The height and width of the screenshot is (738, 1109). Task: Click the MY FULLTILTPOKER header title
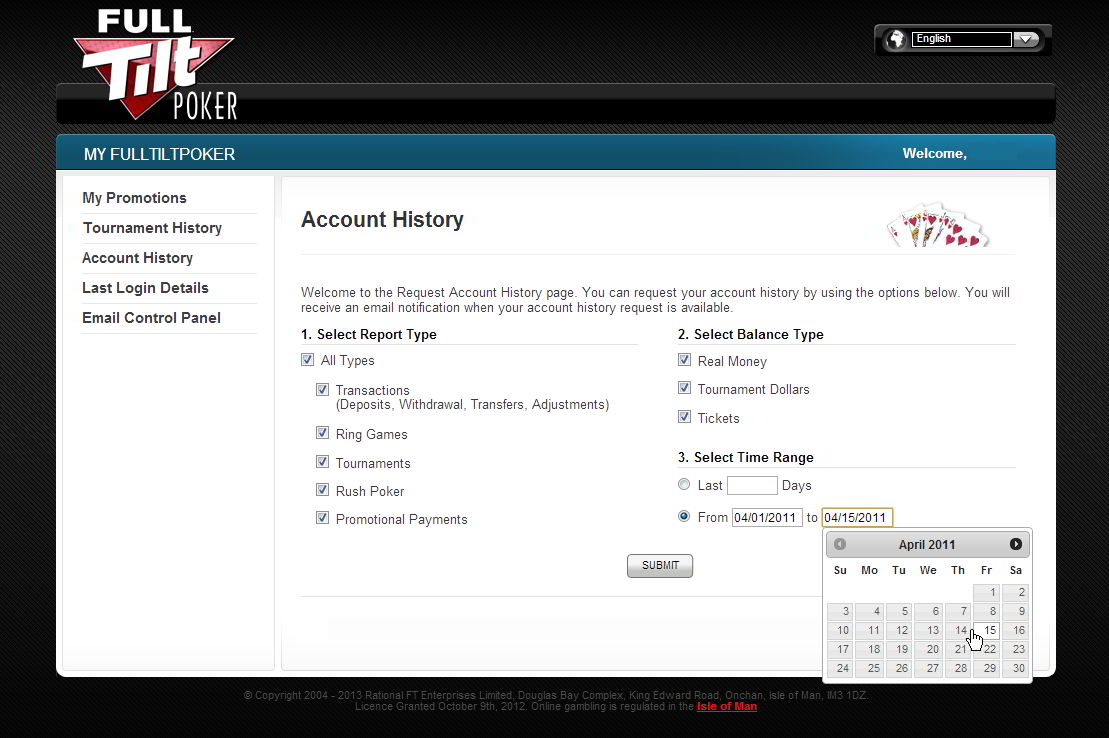tap(159, 154)
